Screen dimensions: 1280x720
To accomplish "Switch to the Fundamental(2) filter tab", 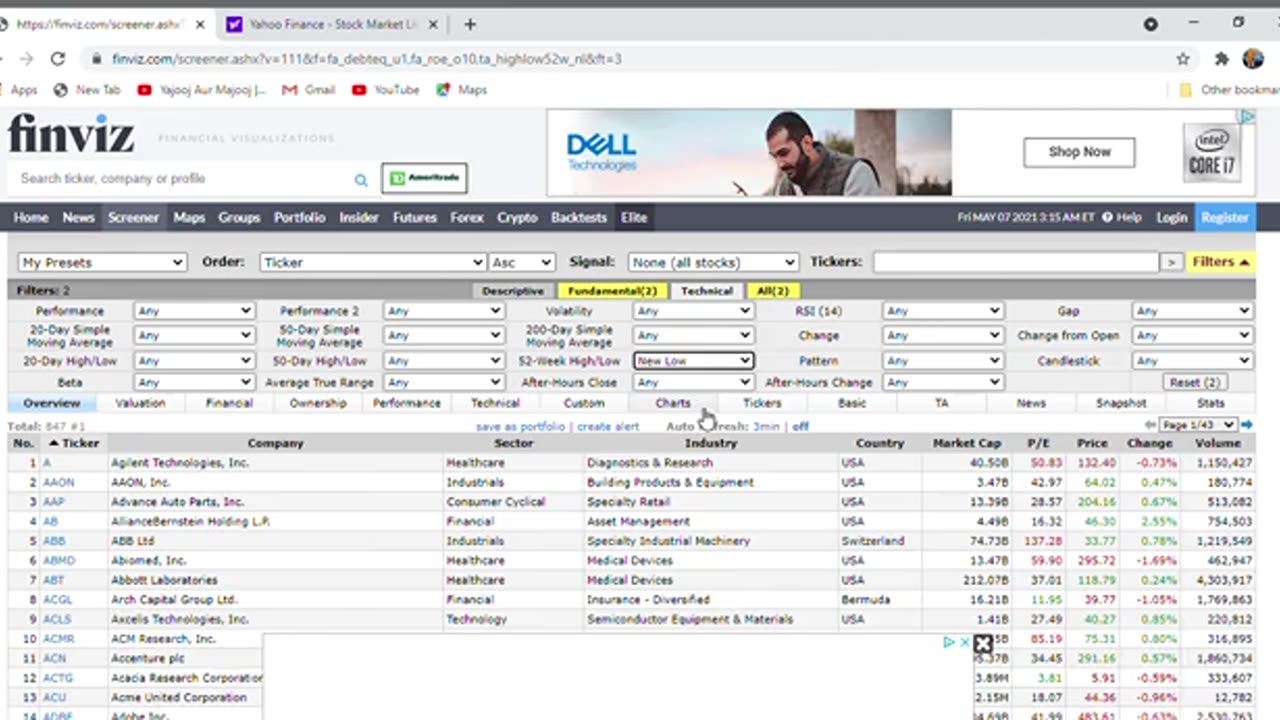I will [x=612, y=291].
